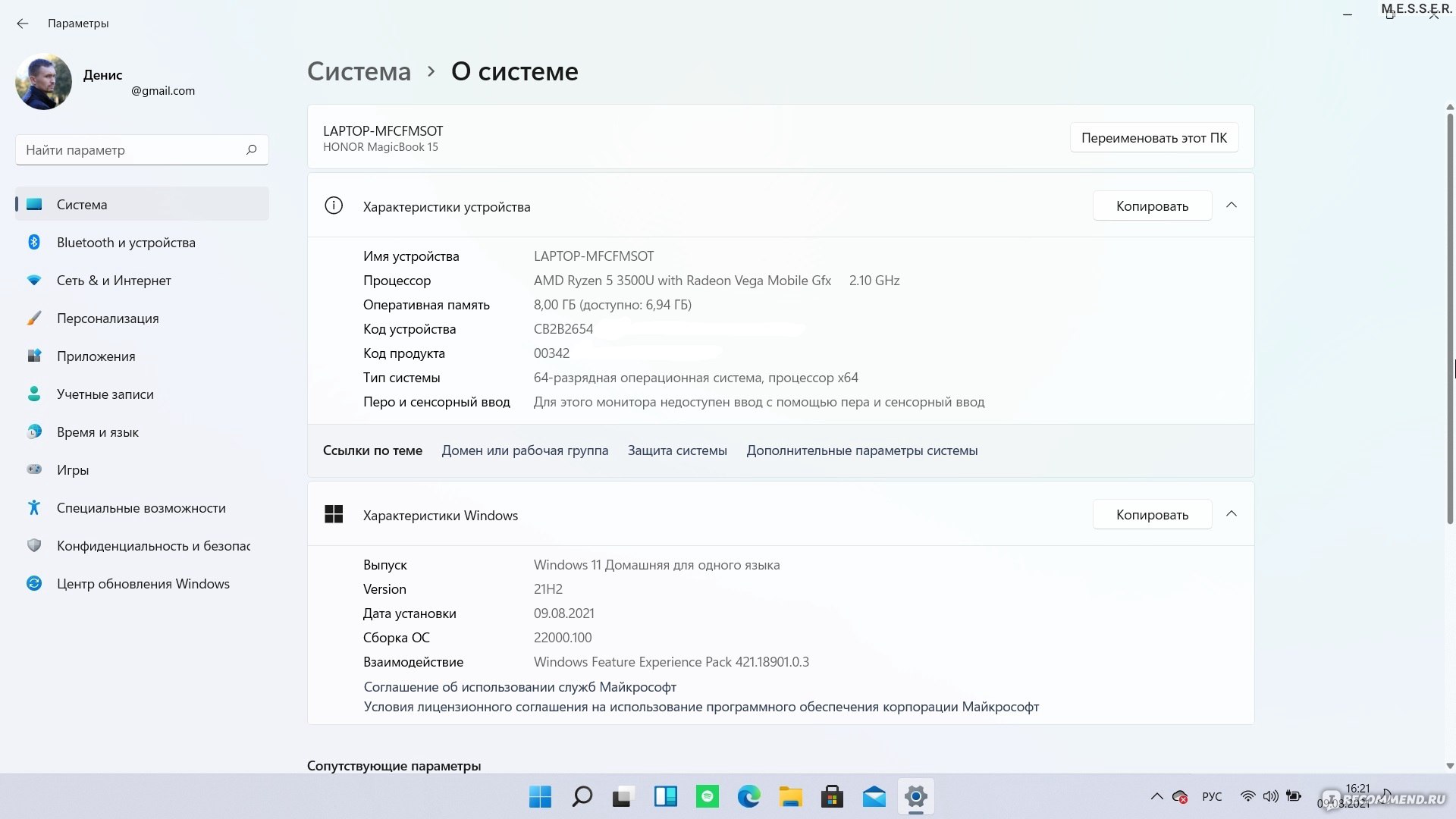The image size is (1456, 819).
Task: Click the Windows Update sync icon
Action: pyautogui.click(x=34, y=583)
